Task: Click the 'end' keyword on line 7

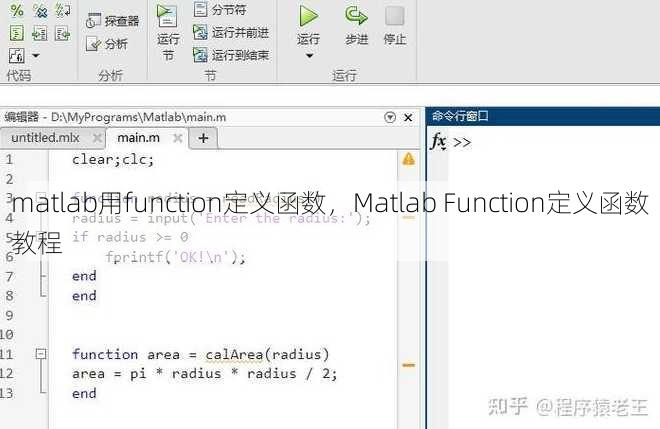Action: [84, 276]
